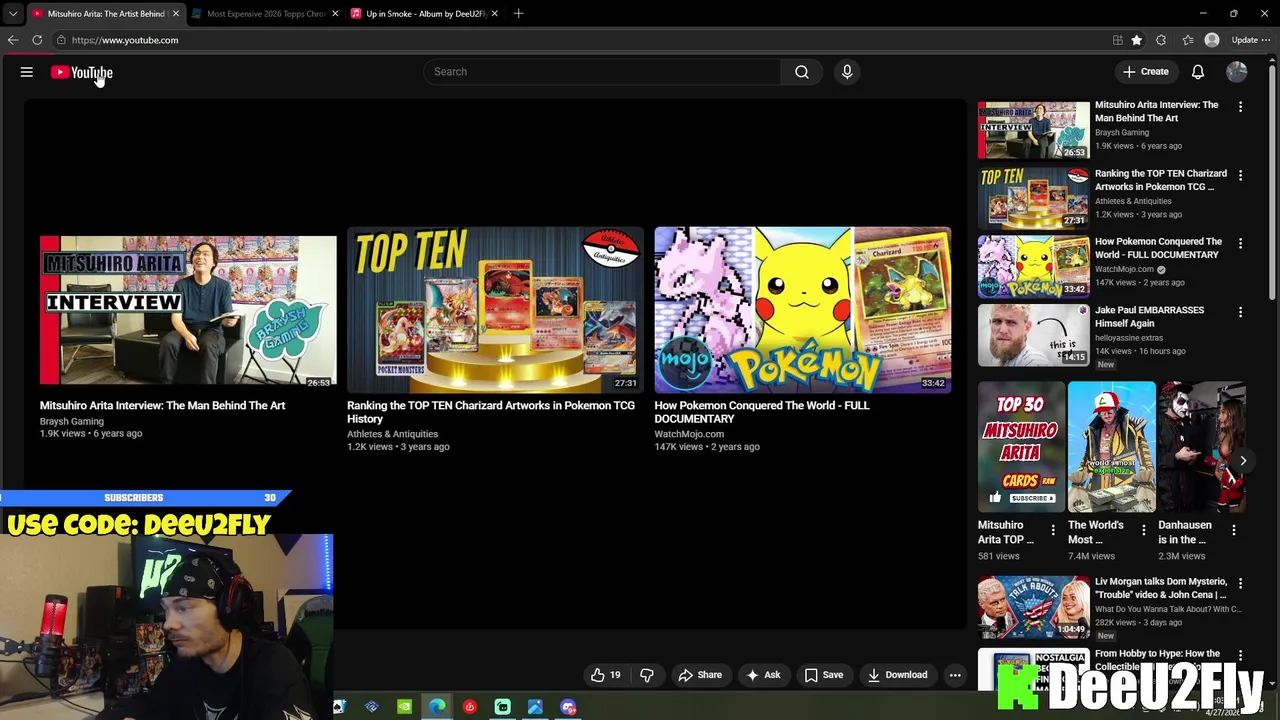
Task: Open the browser extensions icon
Action: pos(1161,40)
